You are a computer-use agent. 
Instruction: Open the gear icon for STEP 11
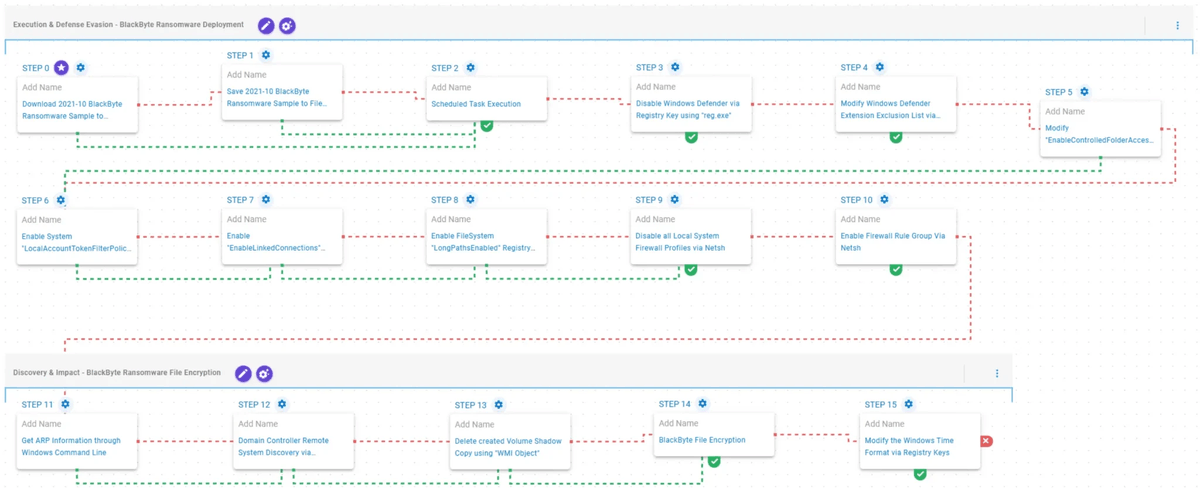click(x=65, y=404)
